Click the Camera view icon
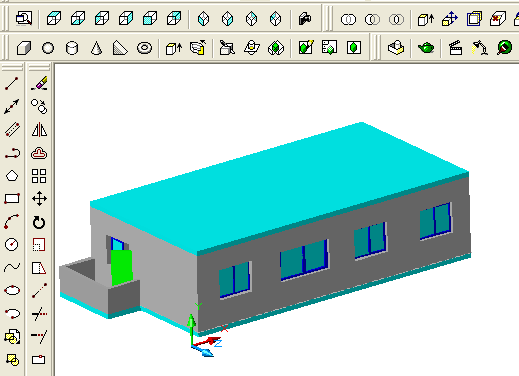The height and width of the screenshot is (376, 519). pyautogui.click(x=305, y=19)
